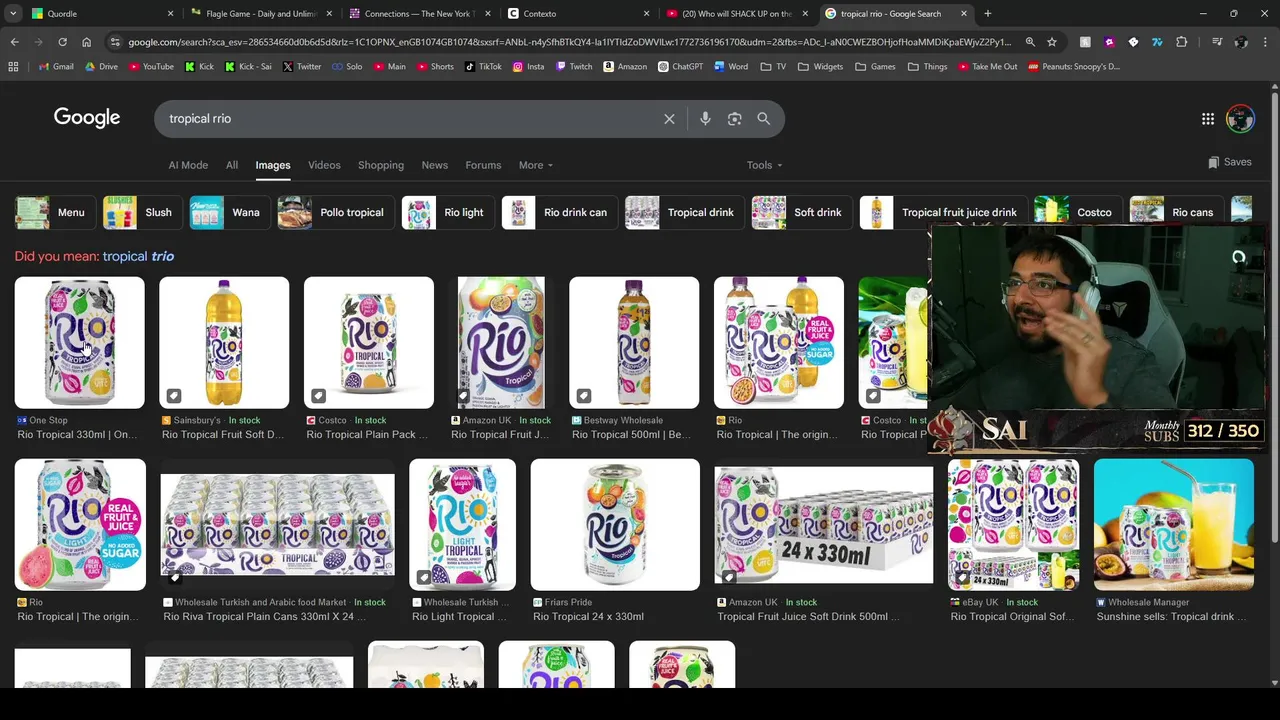
Task: Open the YouTube bookmark
Action: point(150,67)
